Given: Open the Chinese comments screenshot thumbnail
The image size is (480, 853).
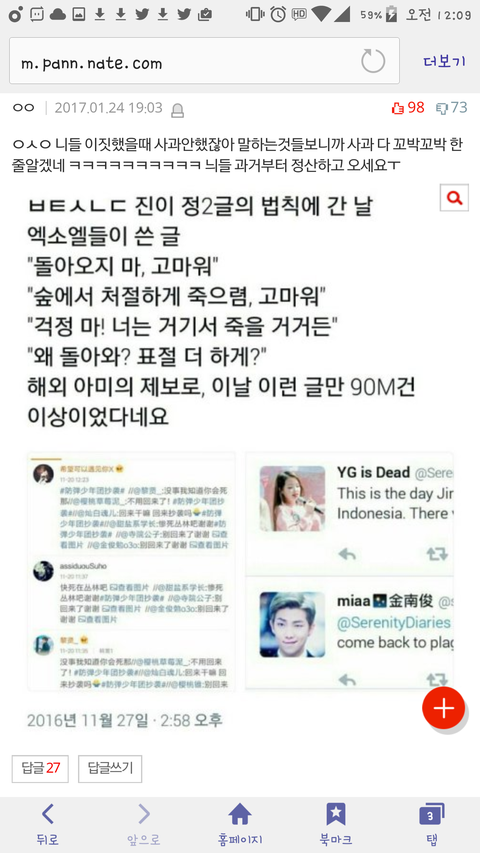Looking at the screenshot, I should tap(132, 571).
